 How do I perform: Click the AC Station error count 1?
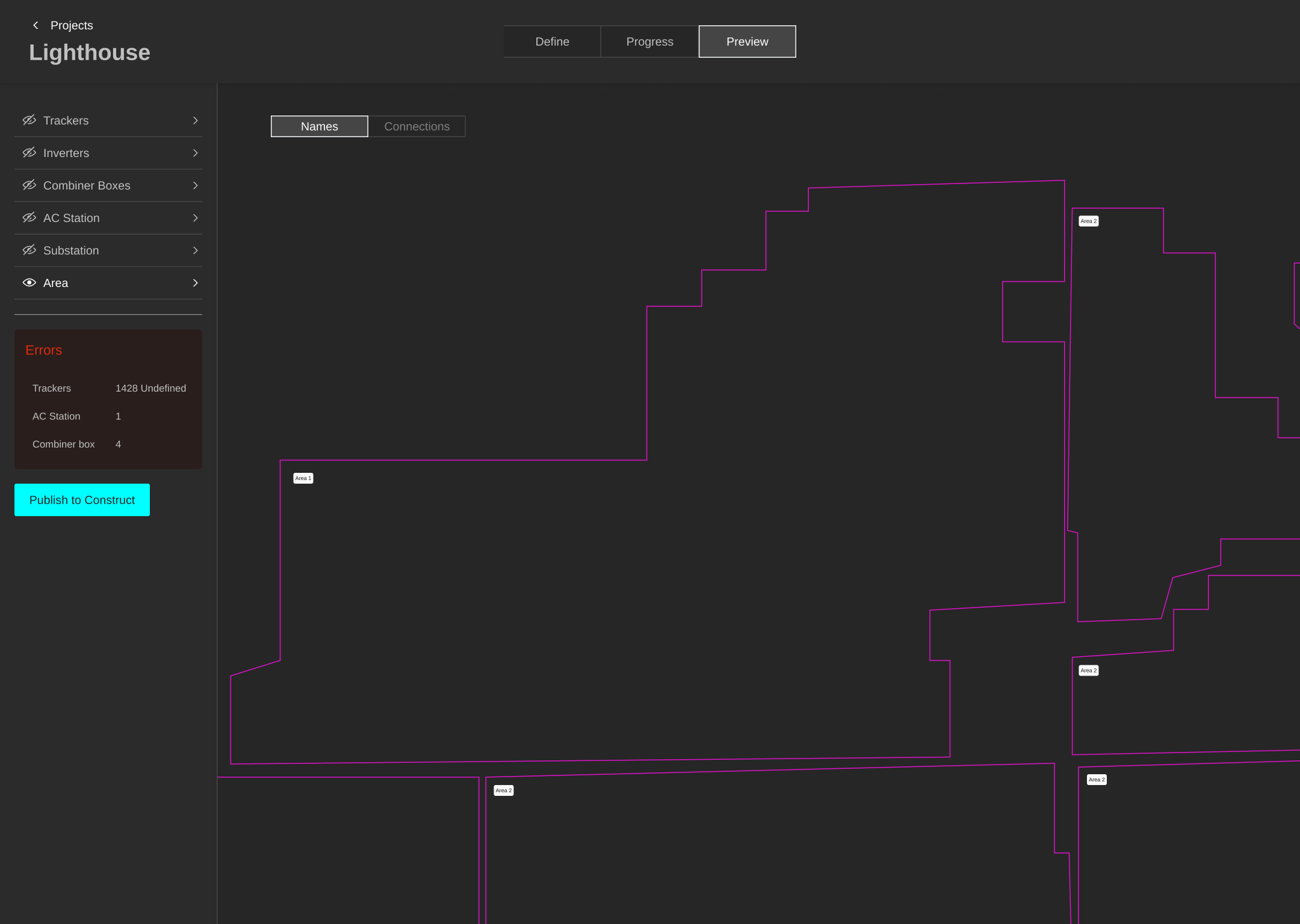coord(118,416)
